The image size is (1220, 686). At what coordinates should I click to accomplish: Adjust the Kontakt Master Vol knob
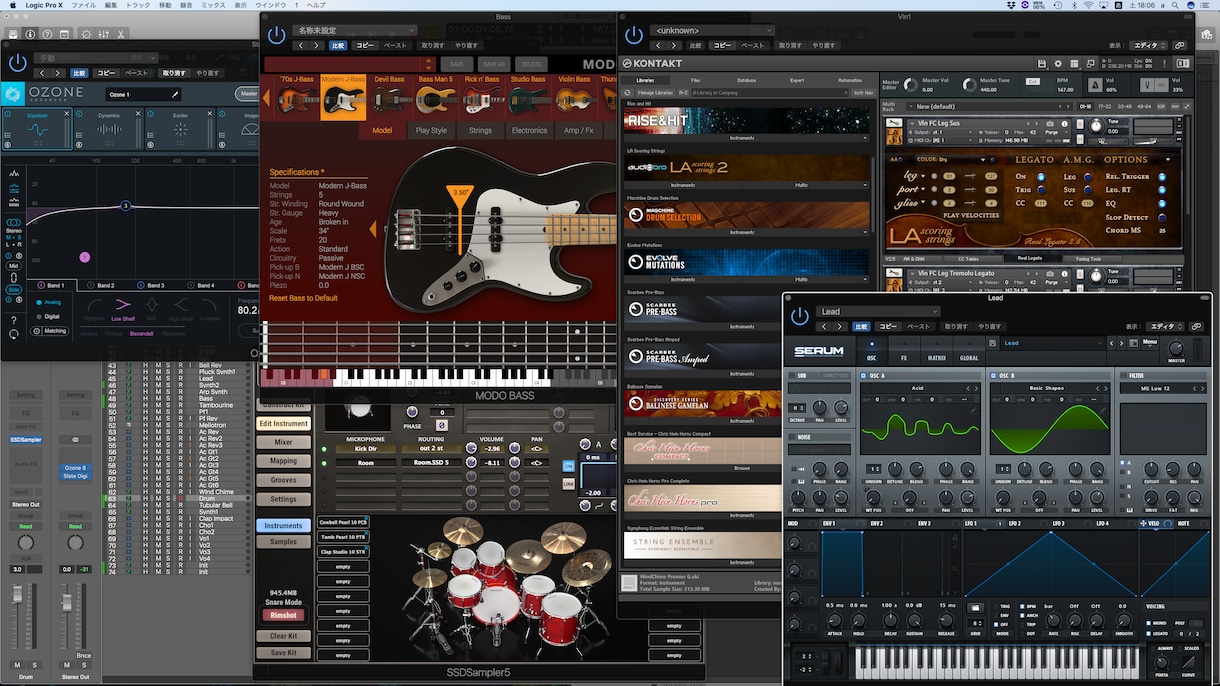(x=912, y=86)
